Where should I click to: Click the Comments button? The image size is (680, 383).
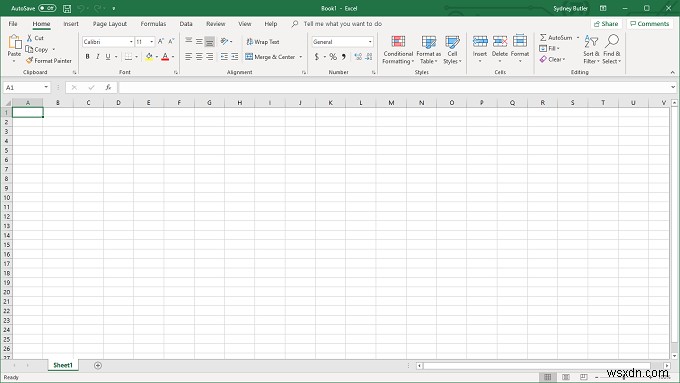[650, 24]
